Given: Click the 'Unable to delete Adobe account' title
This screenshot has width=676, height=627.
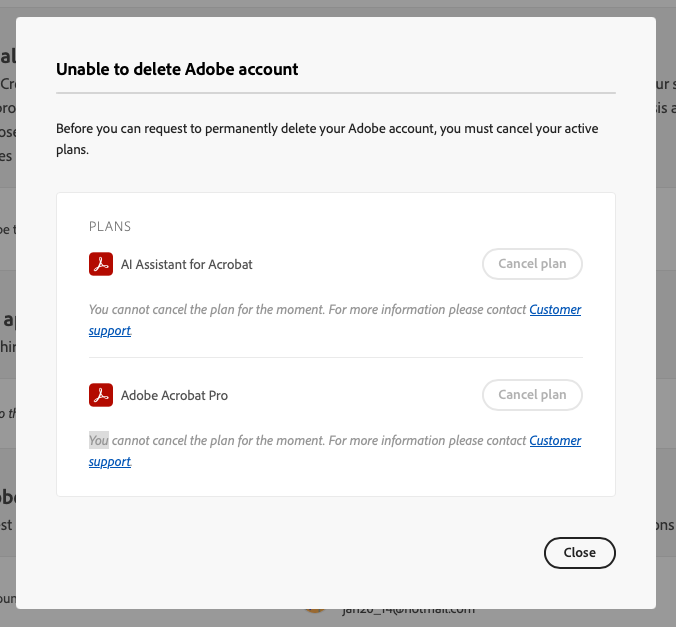Looking at the screenshot, I should 177,69.
